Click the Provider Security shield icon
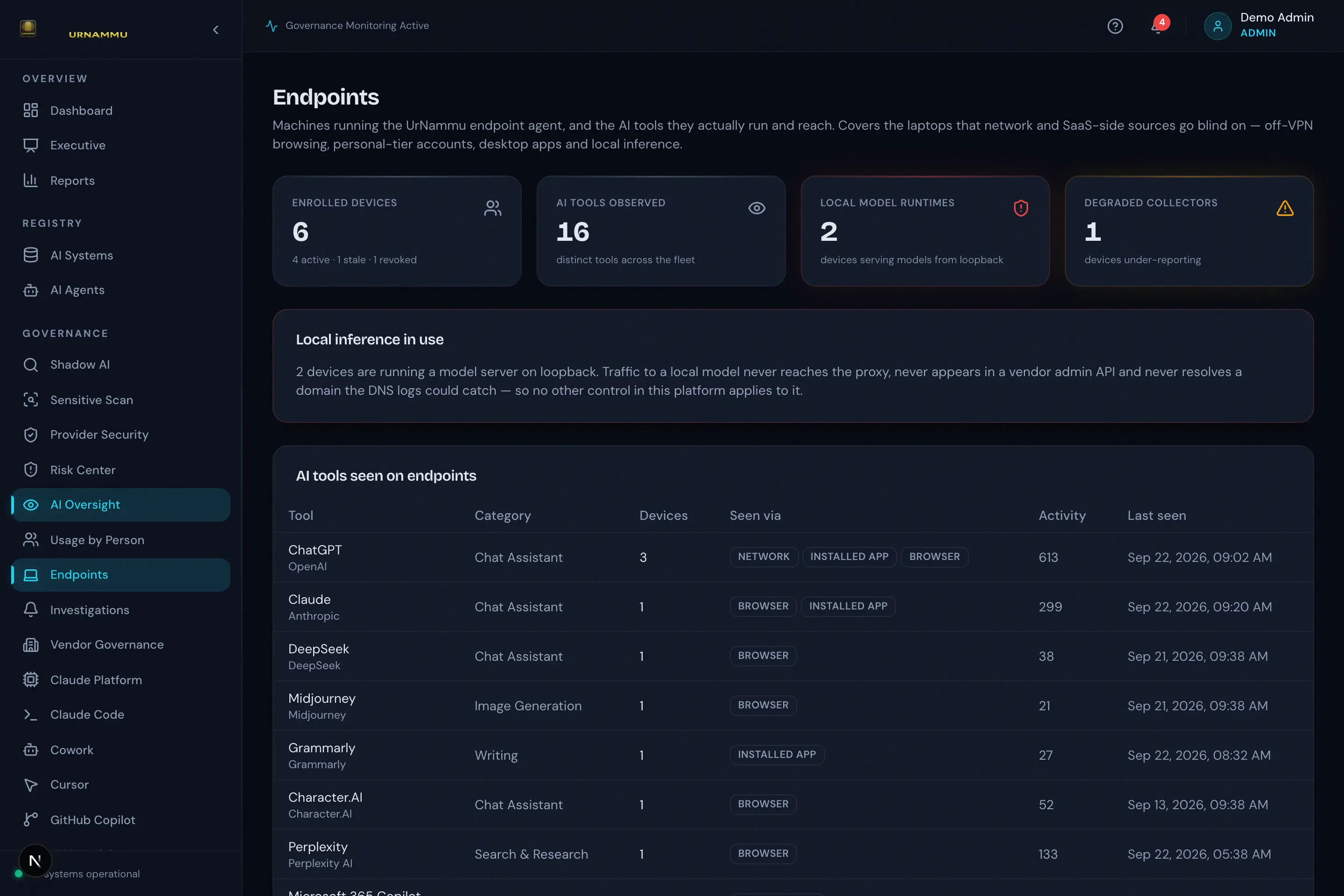1344x896 pixels. pos(31,435)
